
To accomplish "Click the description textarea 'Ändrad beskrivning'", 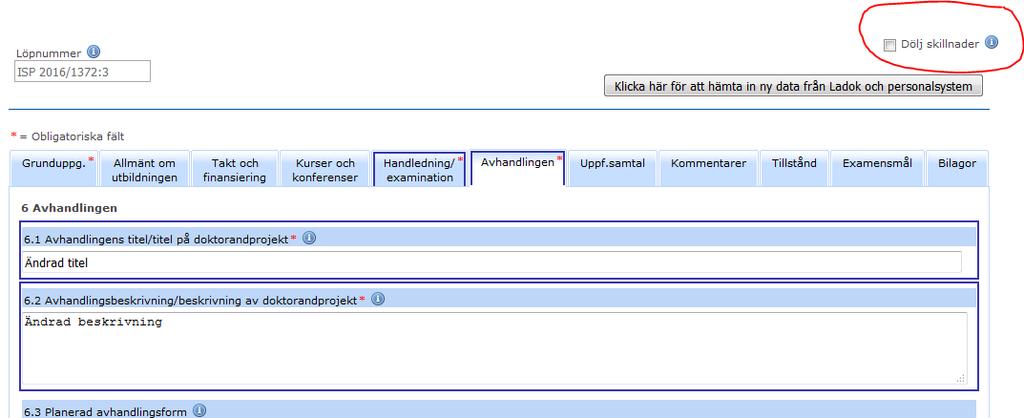I will [494, 348].
